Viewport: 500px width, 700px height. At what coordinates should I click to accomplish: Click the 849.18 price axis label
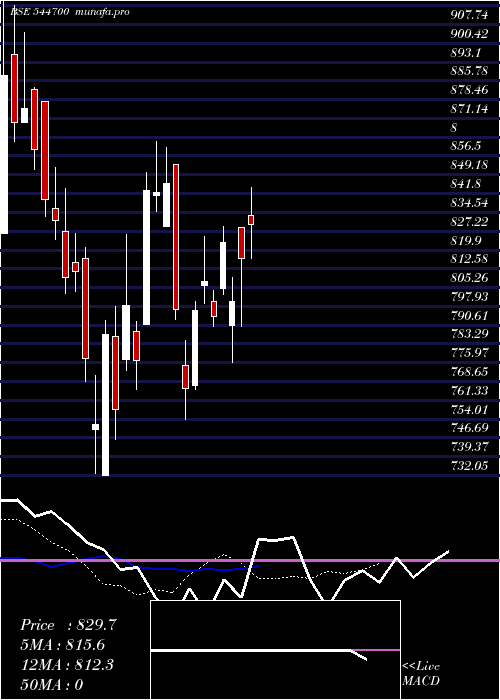(469, 164)
